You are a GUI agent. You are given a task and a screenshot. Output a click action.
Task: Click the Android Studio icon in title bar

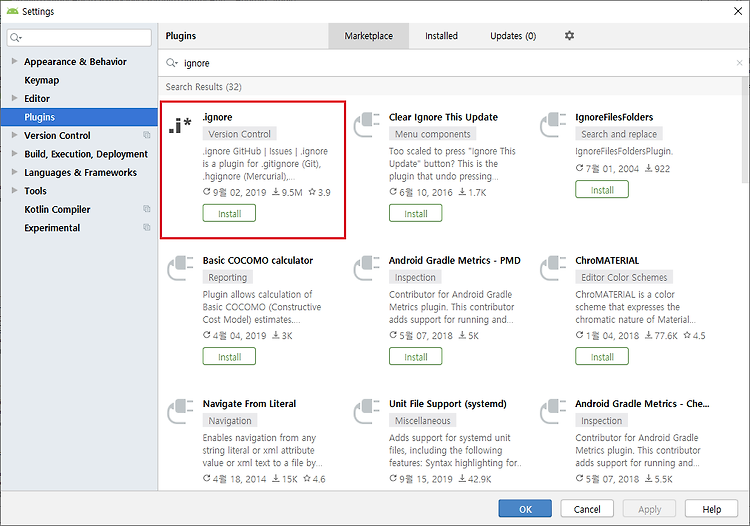pyautogui.click(x=12, y=11)
